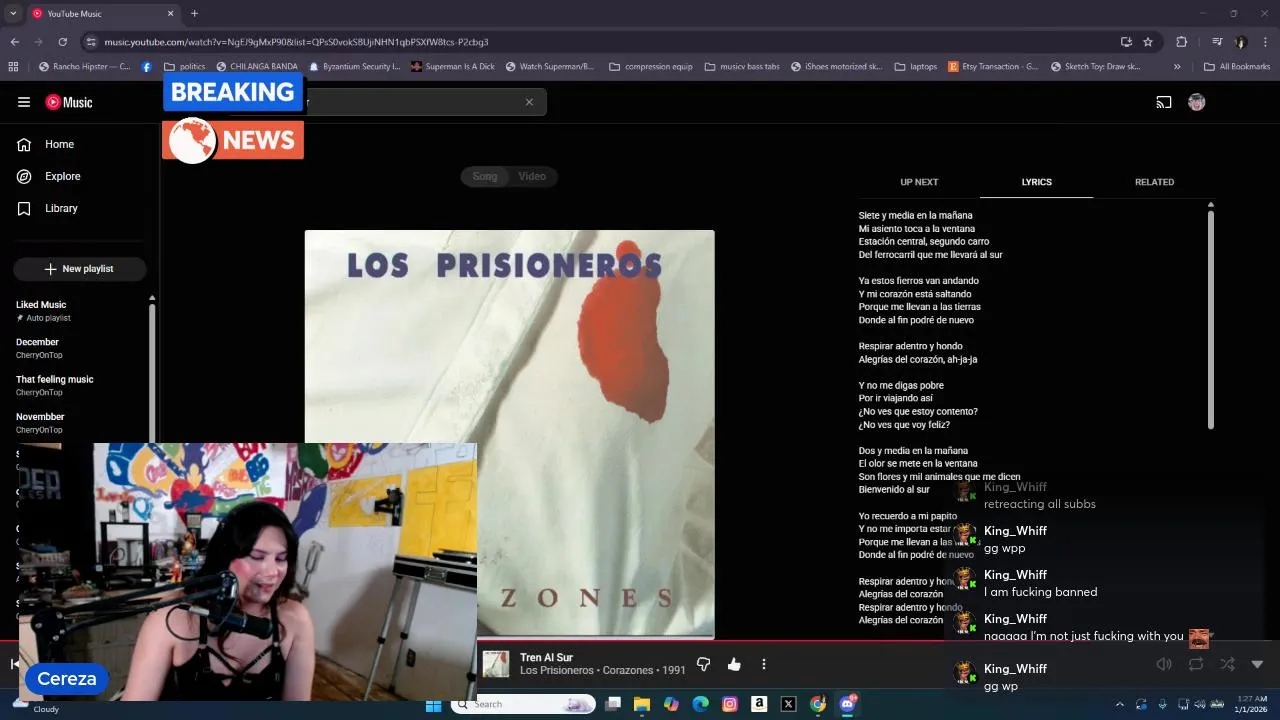Click the player volume speaker icon
Viewport: 1280px width, 720px height.
(1164, 664)
